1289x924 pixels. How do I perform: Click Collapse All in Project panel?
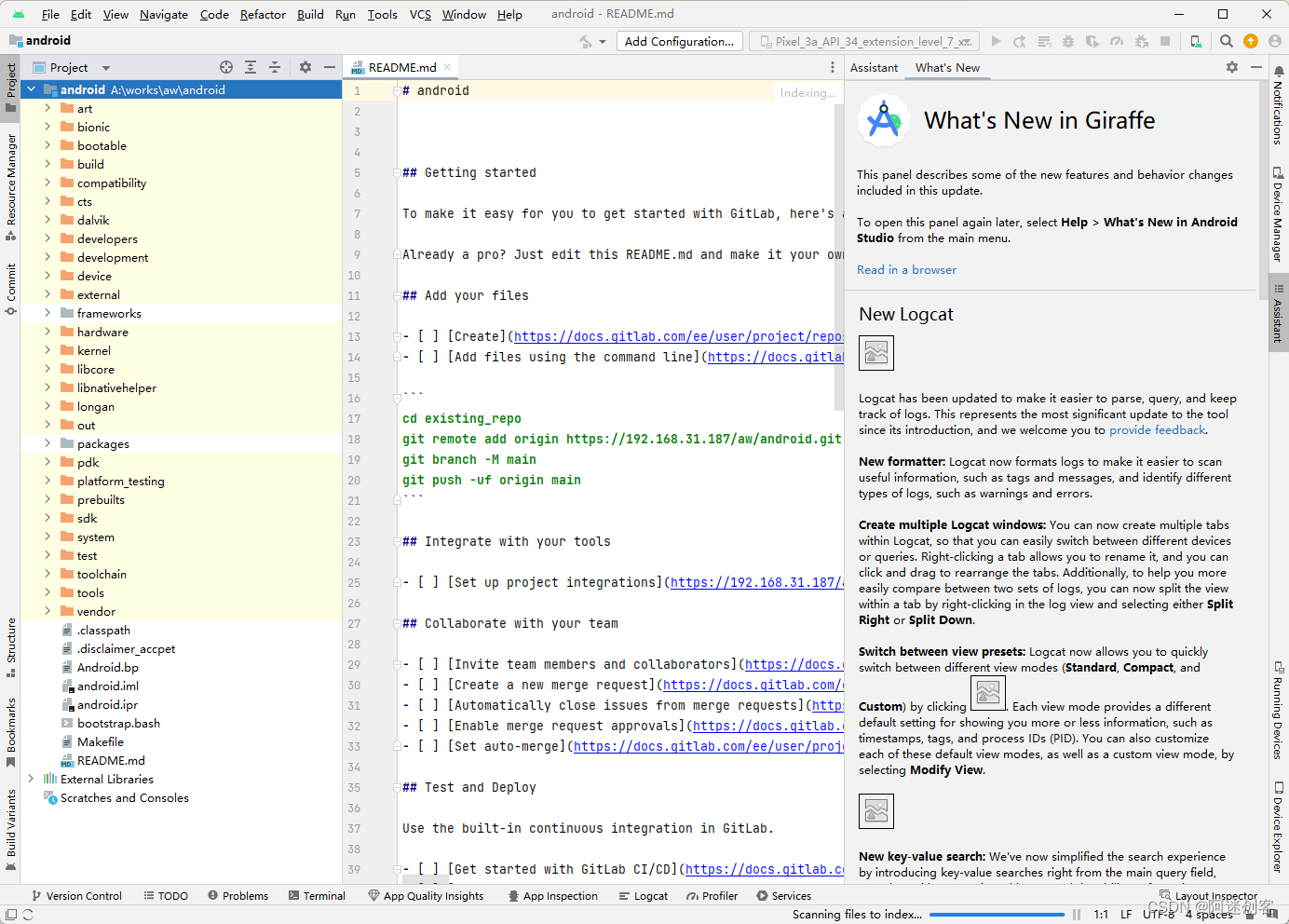(x=275, y=67)
